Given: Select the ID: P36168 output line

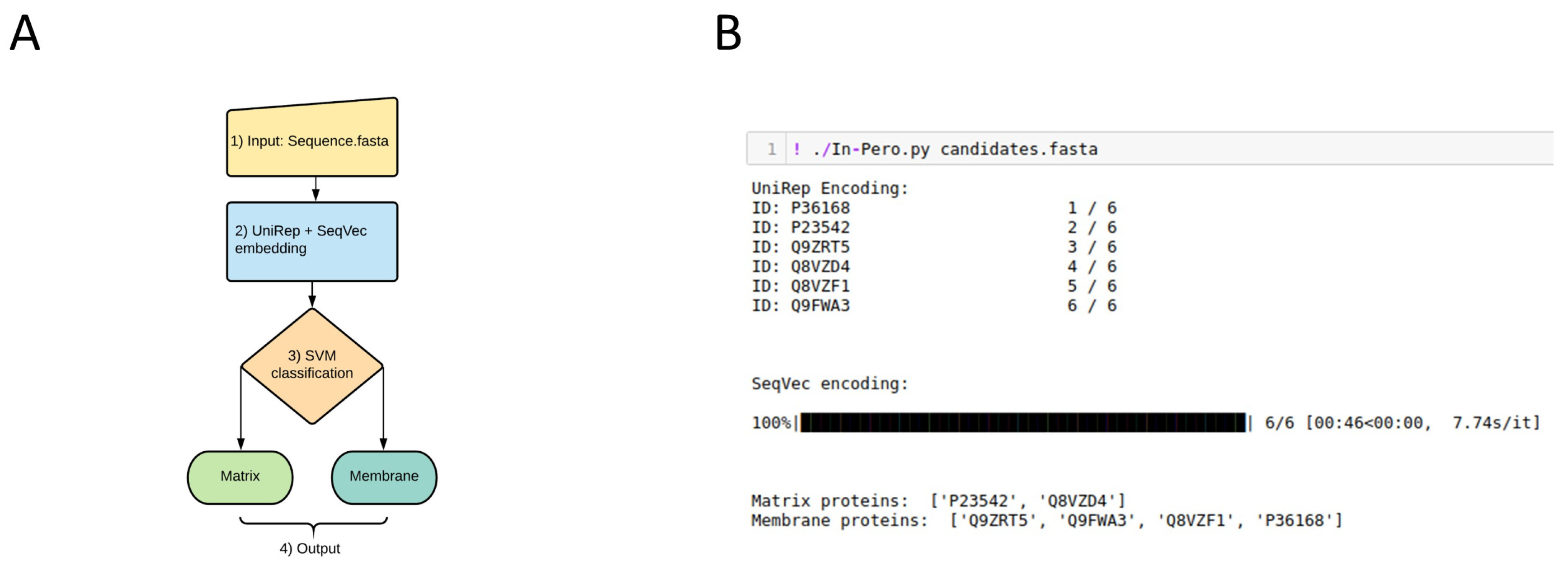Looking at the screenshot, I should [800, 208].
